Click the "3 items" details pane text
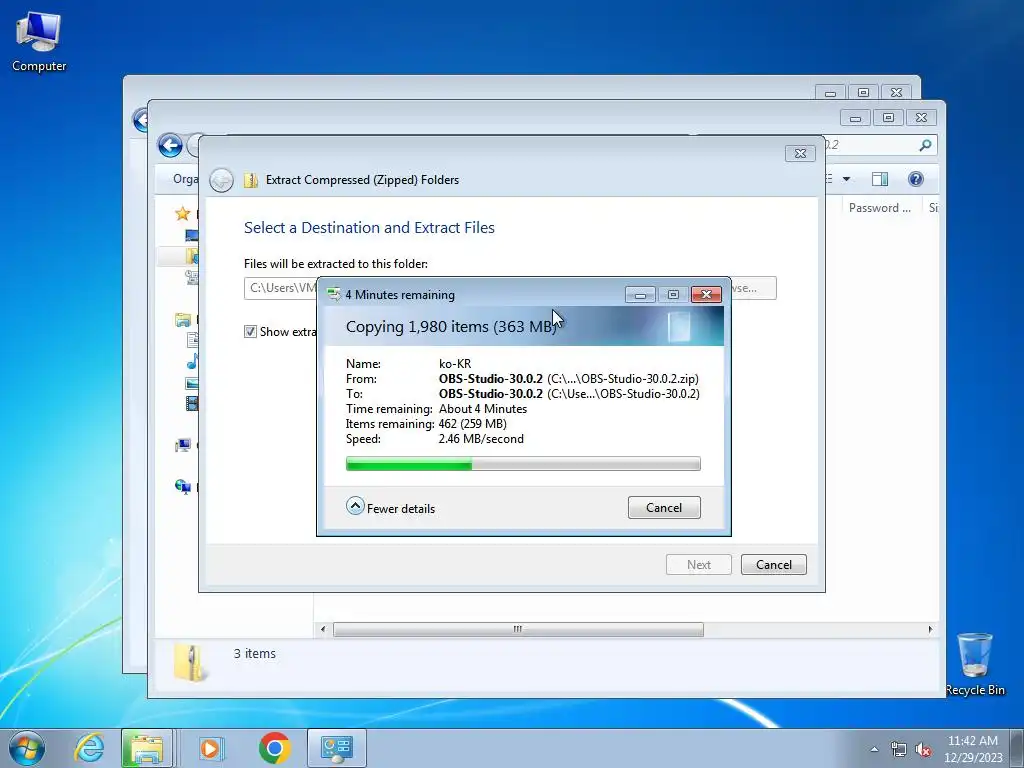The height and width of the screenshot is (768, 1024). pos(255,653)
